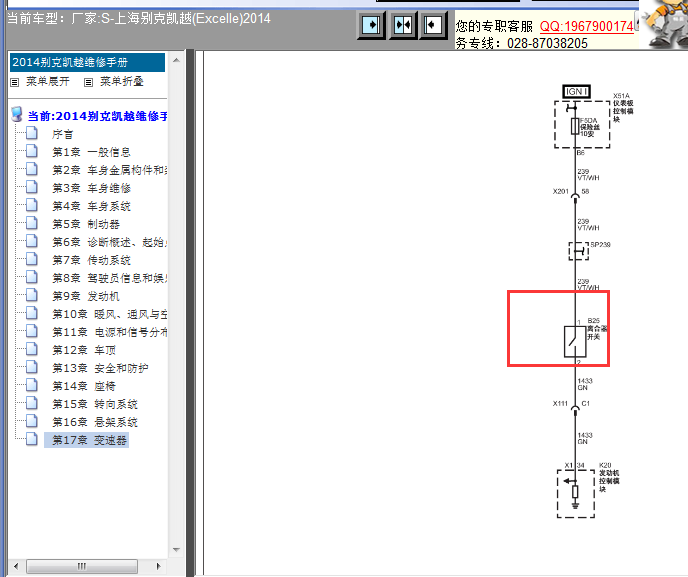Click the SP239 splice symbol

tap(579, 251)
